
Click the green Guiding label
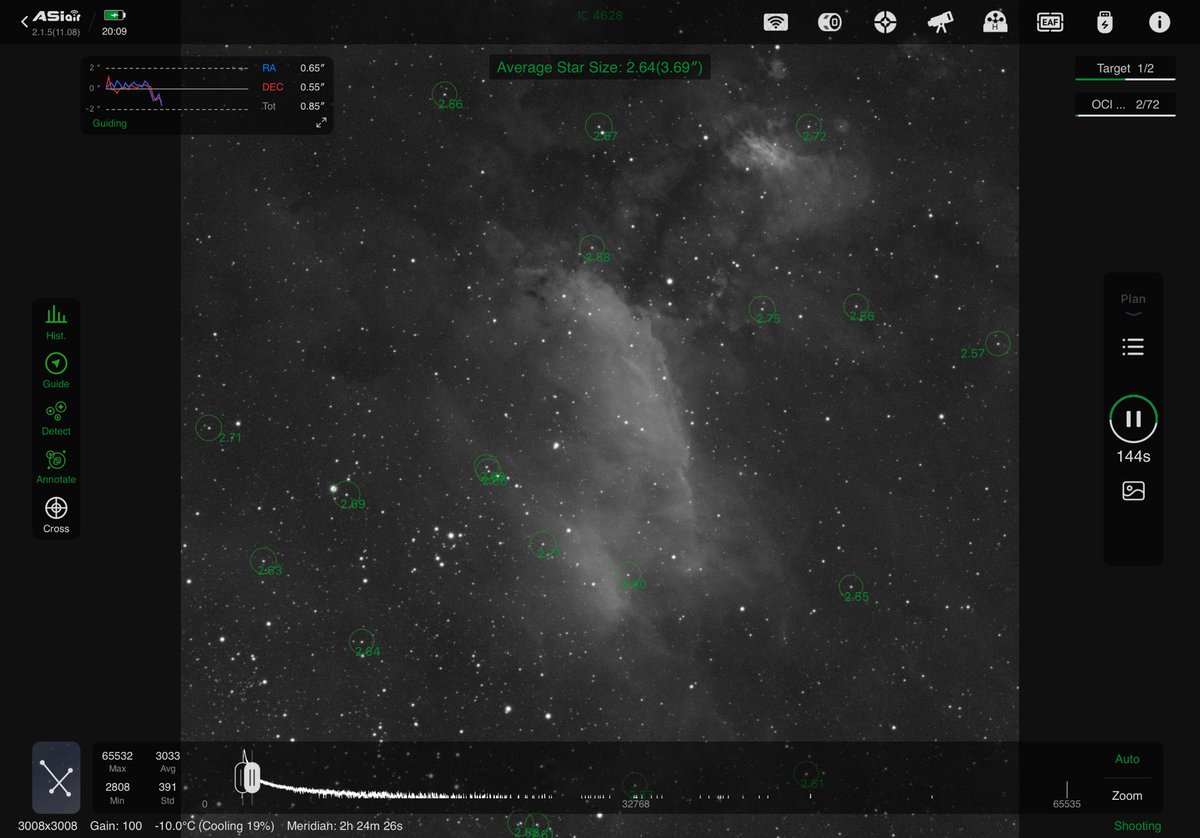109,123
